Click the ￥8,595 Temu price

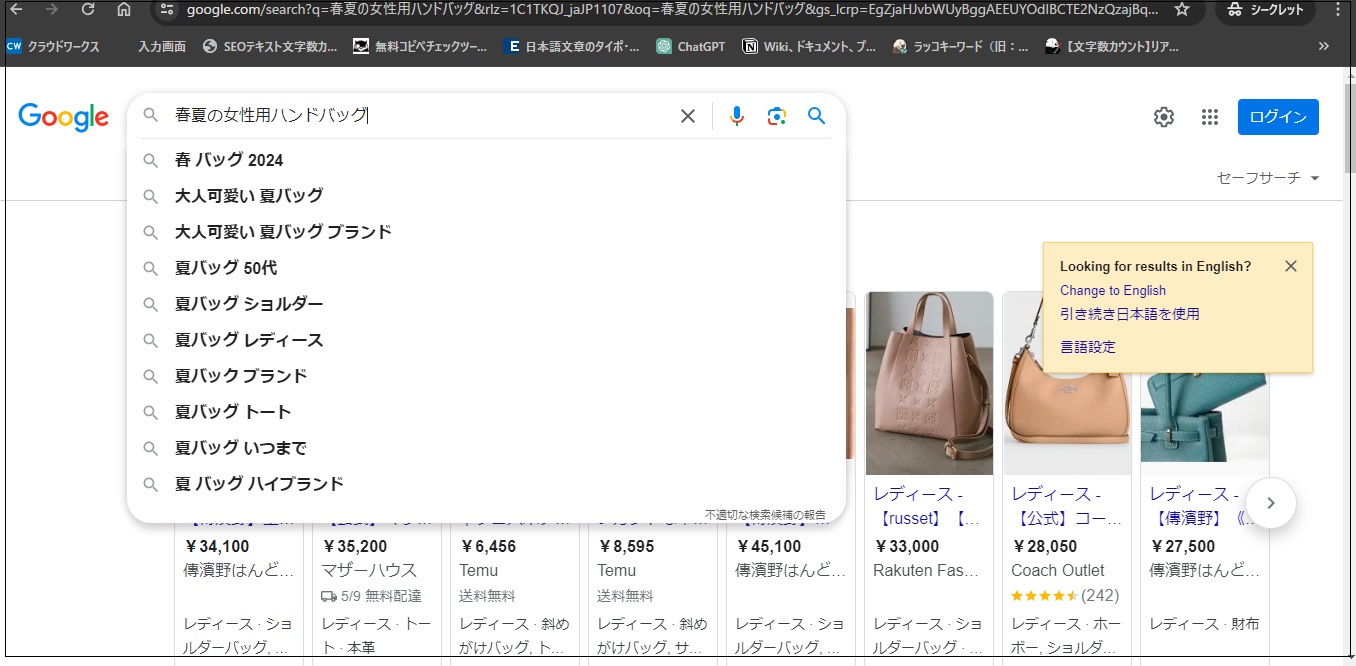[x=626, y=547]
